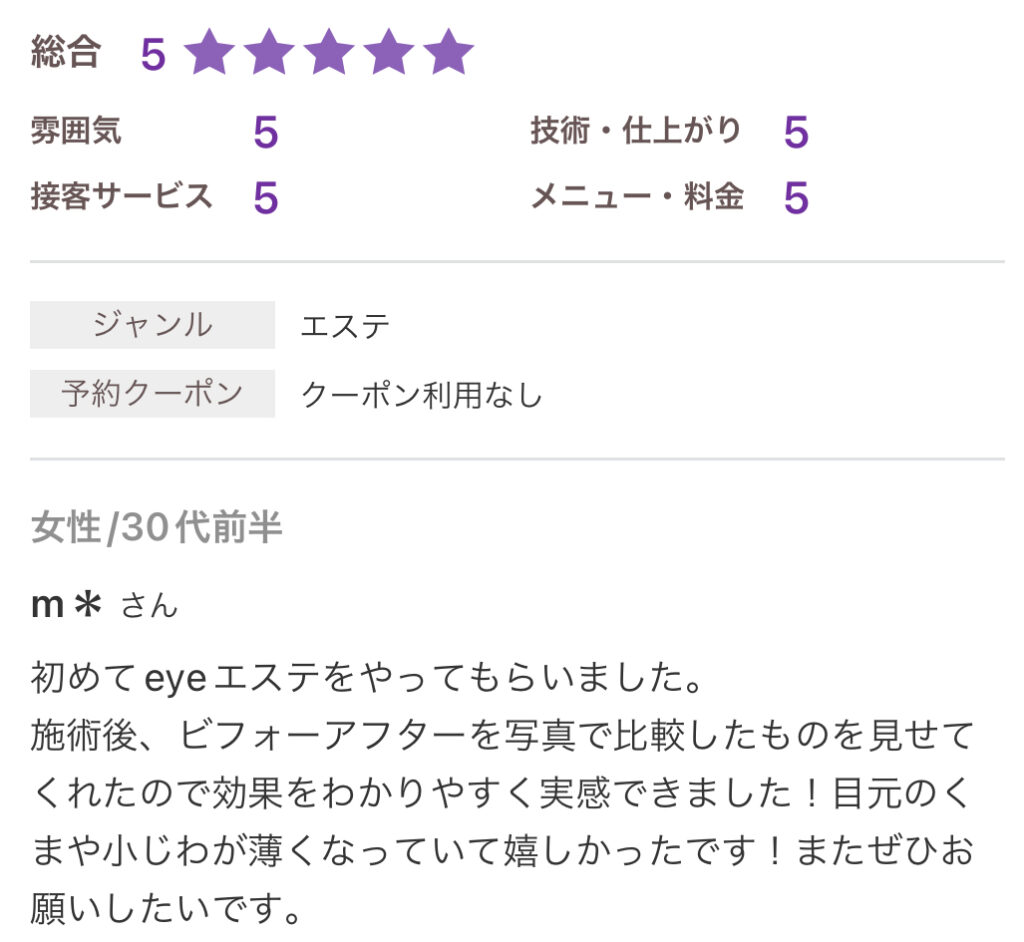Click the review line mentioning eyeエステ

point(367,677)
